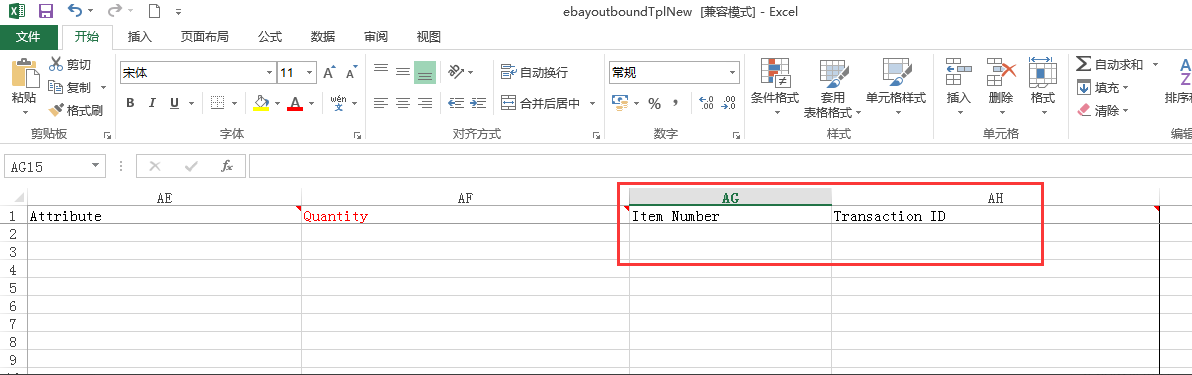Apply the yellow fill color bucket
The image size is (1192, 375).
tap(261, 103)
